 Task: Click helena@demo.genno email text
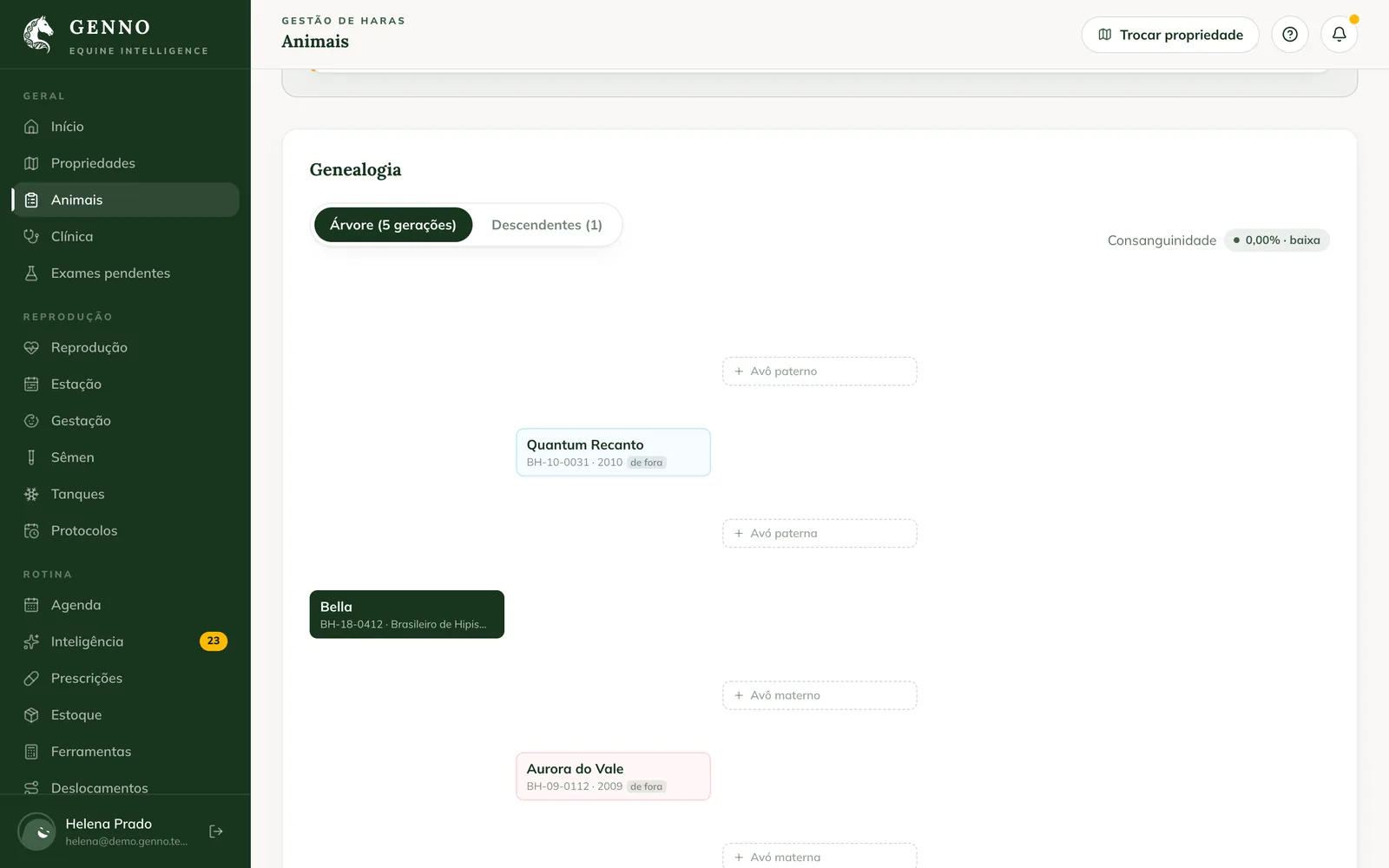coord(127,841)
